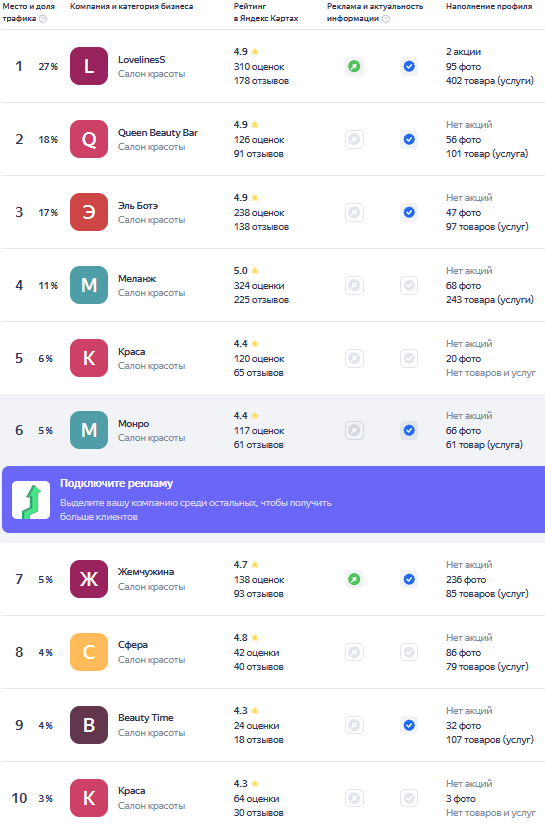Click the blue verified checkmark for Монро
This screenshot has width=545, height=825.
pyautogui.click(x=409, y=430)
